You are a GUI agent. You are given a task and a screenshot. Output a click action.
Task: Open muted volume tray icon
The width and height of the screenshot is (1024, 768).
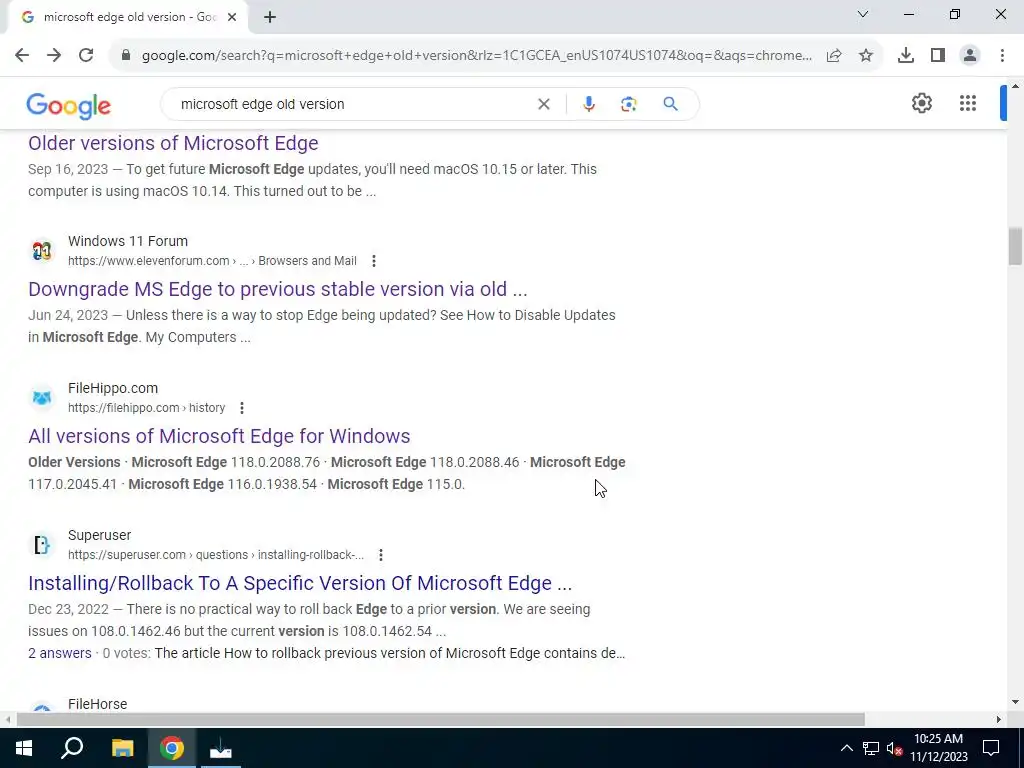[x=895, y=748]
